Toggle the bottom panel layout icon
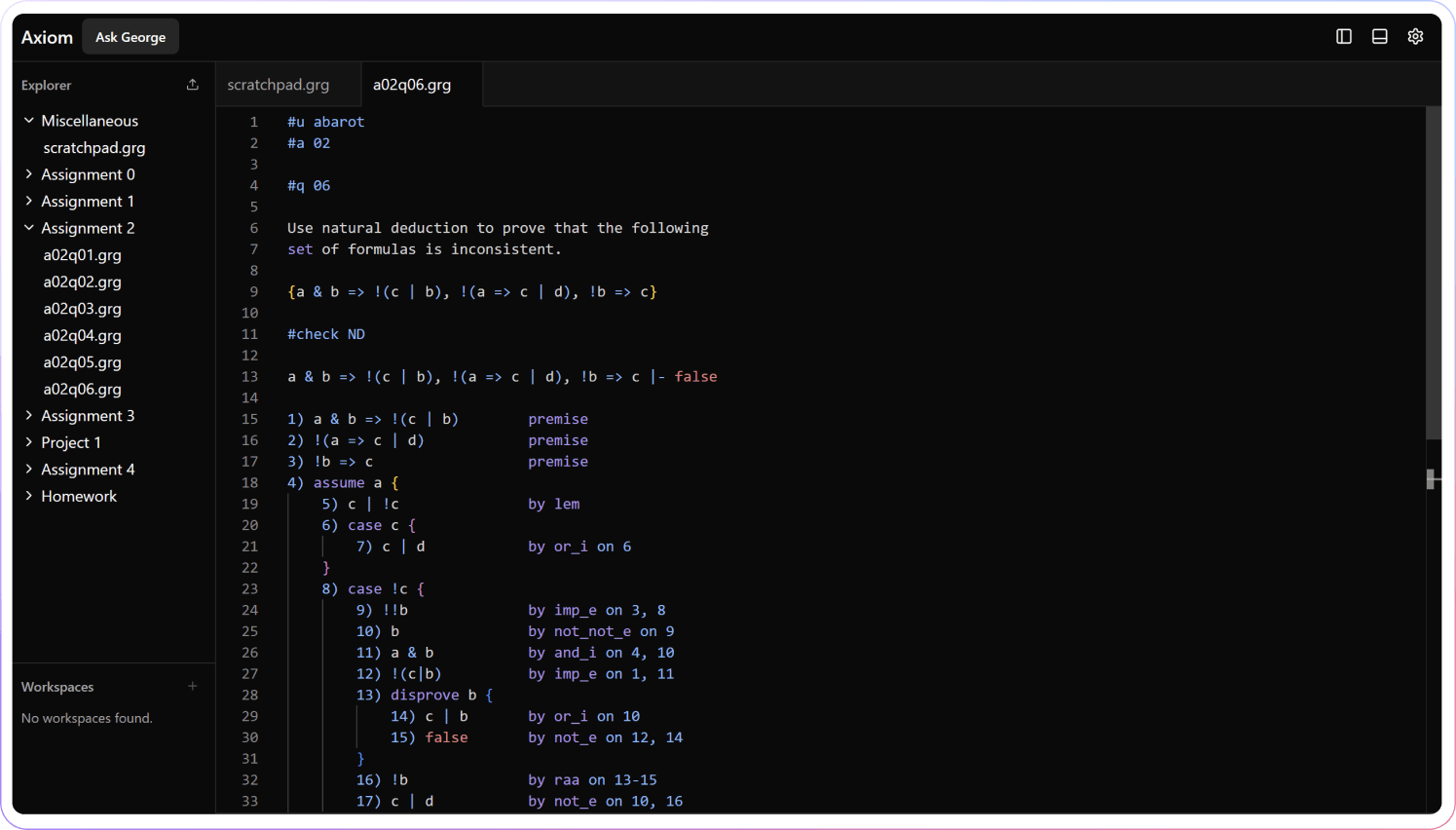Screen dimensions: 1456x830 1379,36
